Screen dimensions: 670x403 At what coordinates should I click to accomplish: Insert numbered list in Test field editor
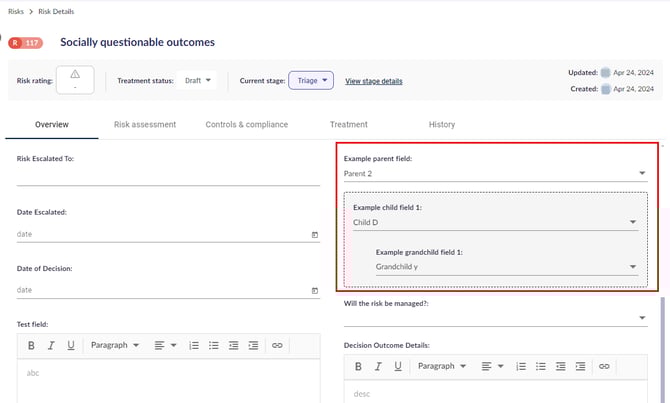point(194,345)
